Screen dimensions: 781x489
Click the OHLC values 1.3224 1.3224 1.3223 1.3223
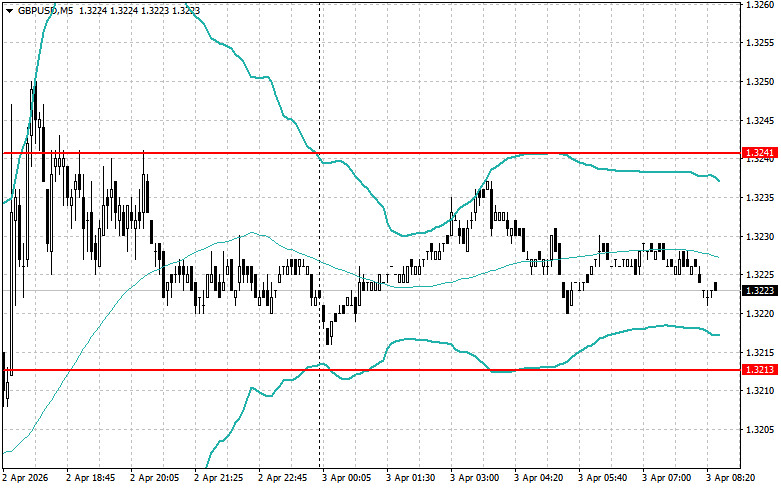click(x=138, y=10)
